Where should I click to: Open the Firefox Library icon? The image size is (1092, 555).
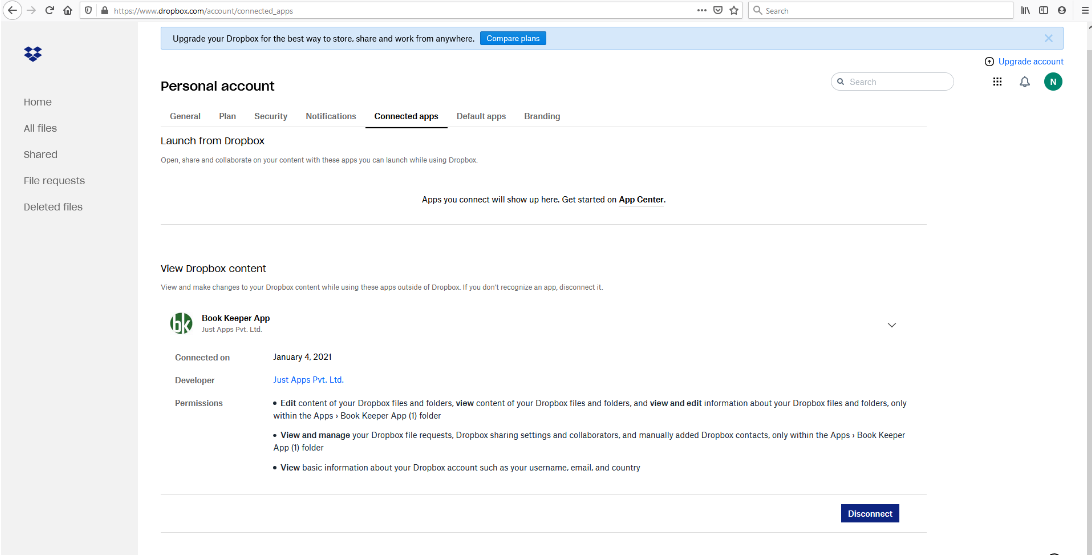coord(1025,10)
